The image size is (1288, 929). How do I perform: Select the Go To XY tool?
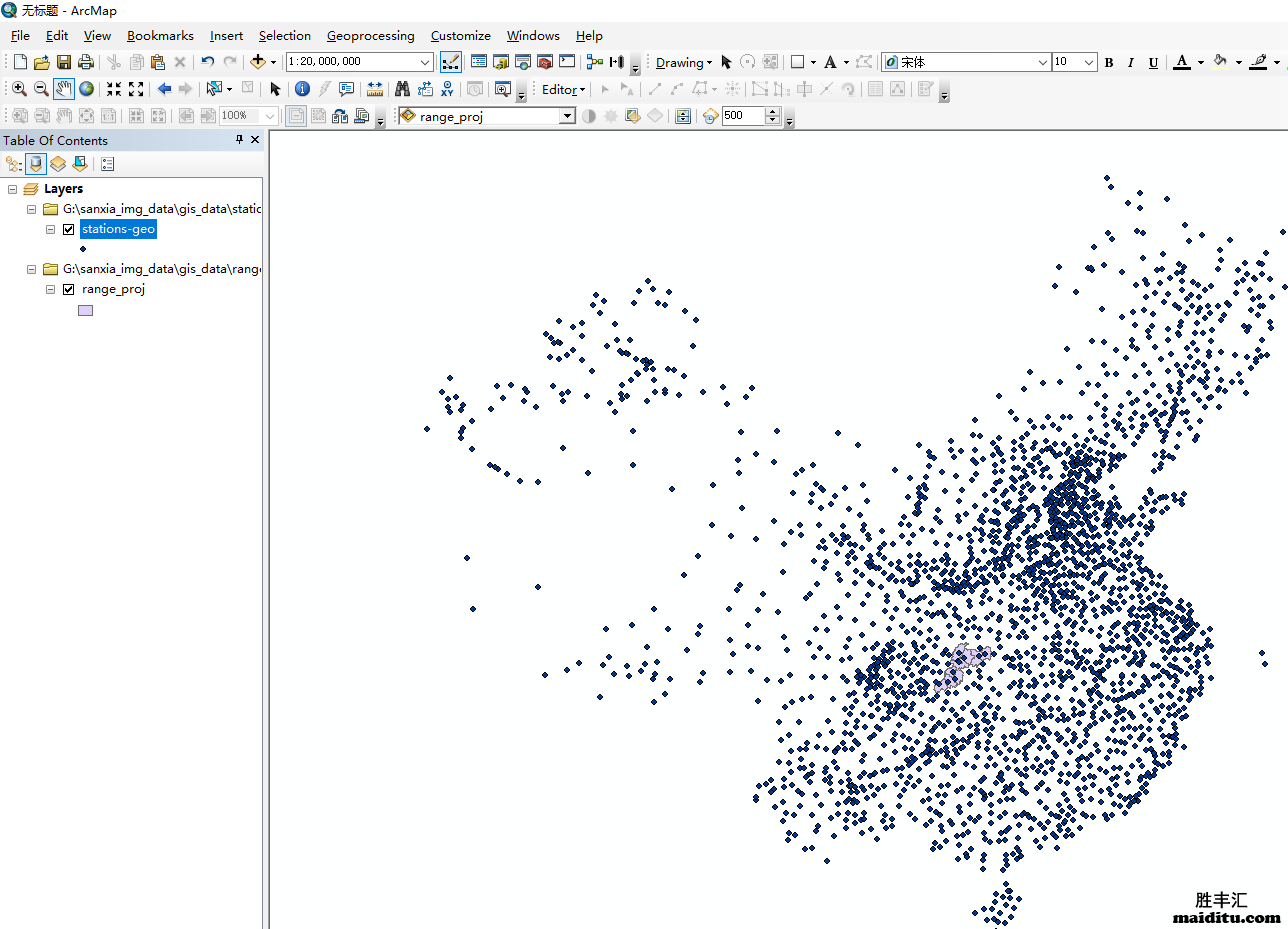point(447,88)
